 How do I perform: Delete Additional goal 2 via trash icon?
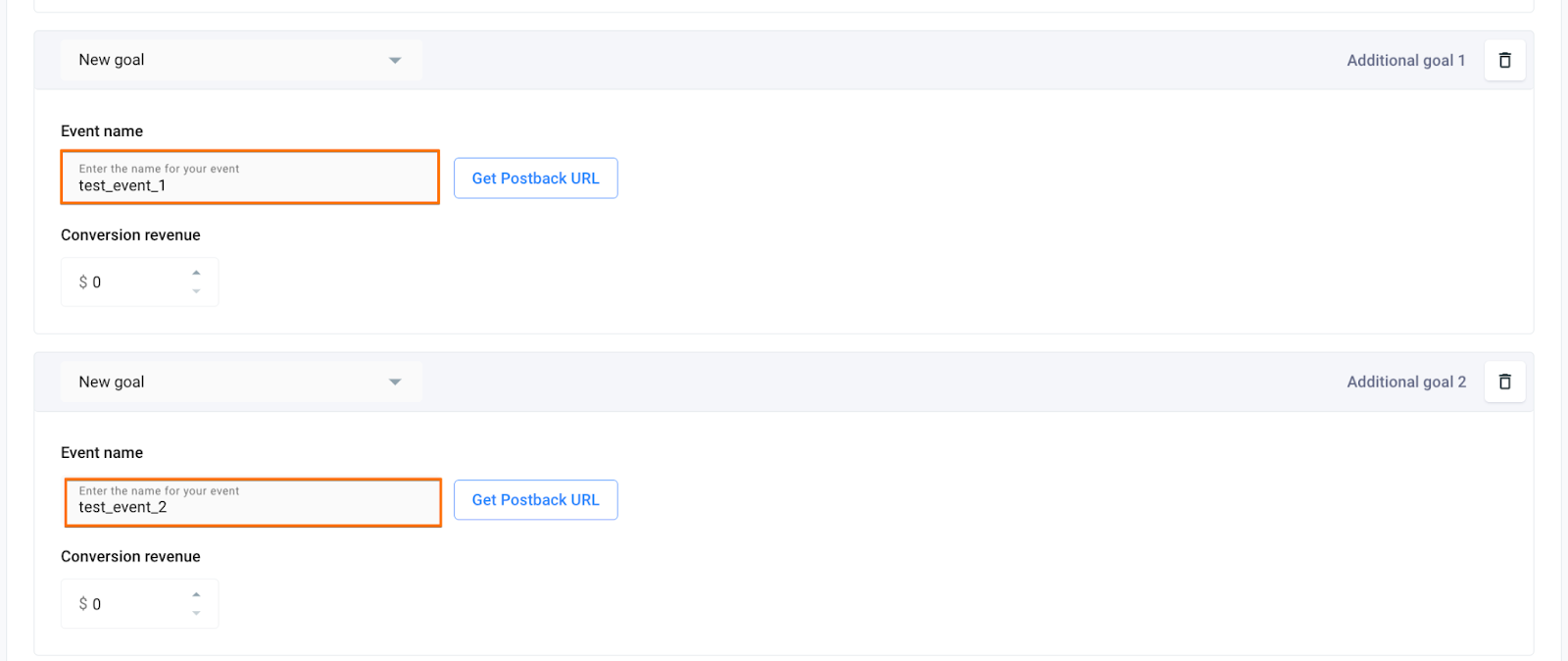[1503, 381]
